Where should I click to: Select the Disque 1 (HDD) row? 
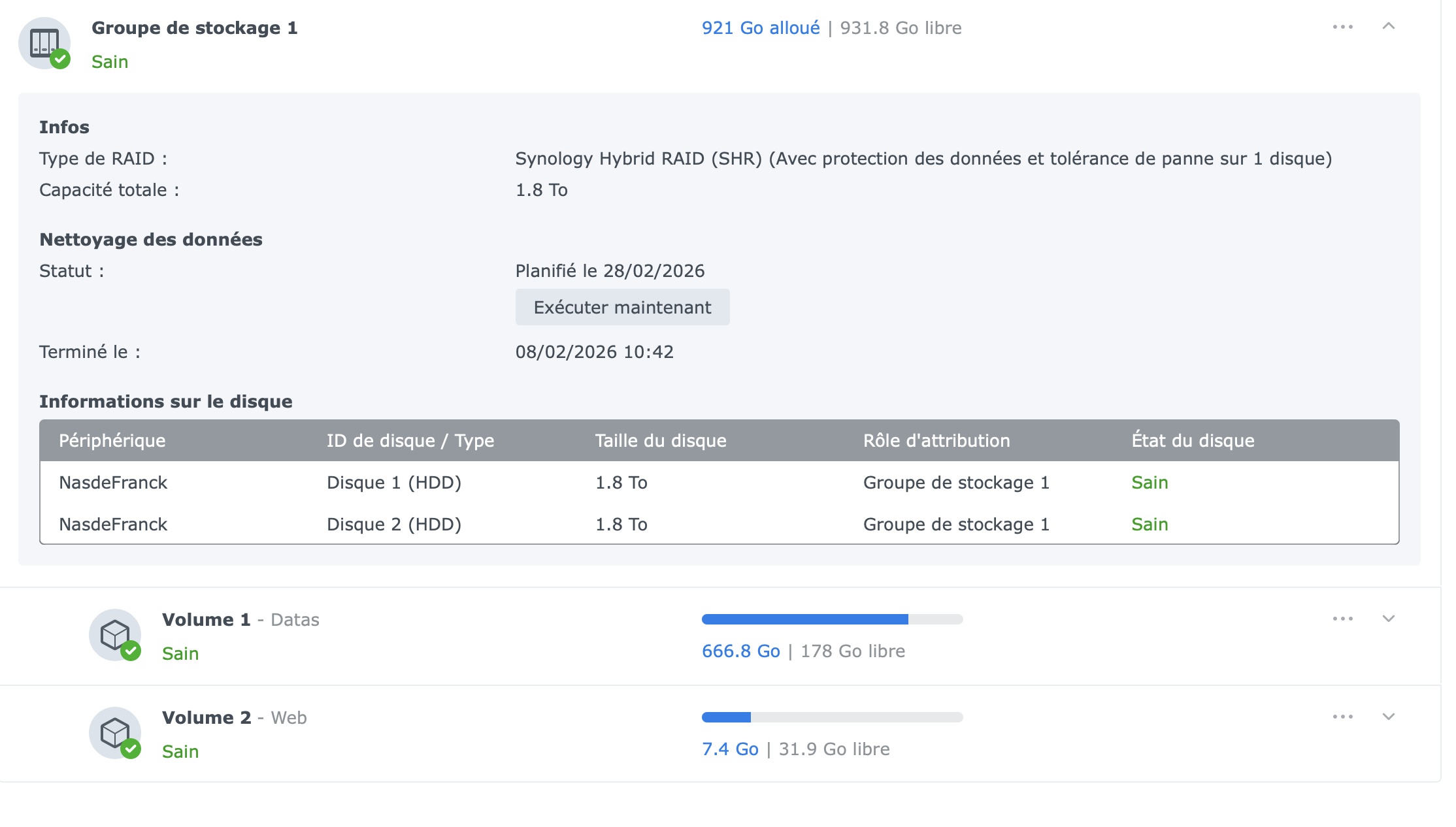click(x=394, y=483)
